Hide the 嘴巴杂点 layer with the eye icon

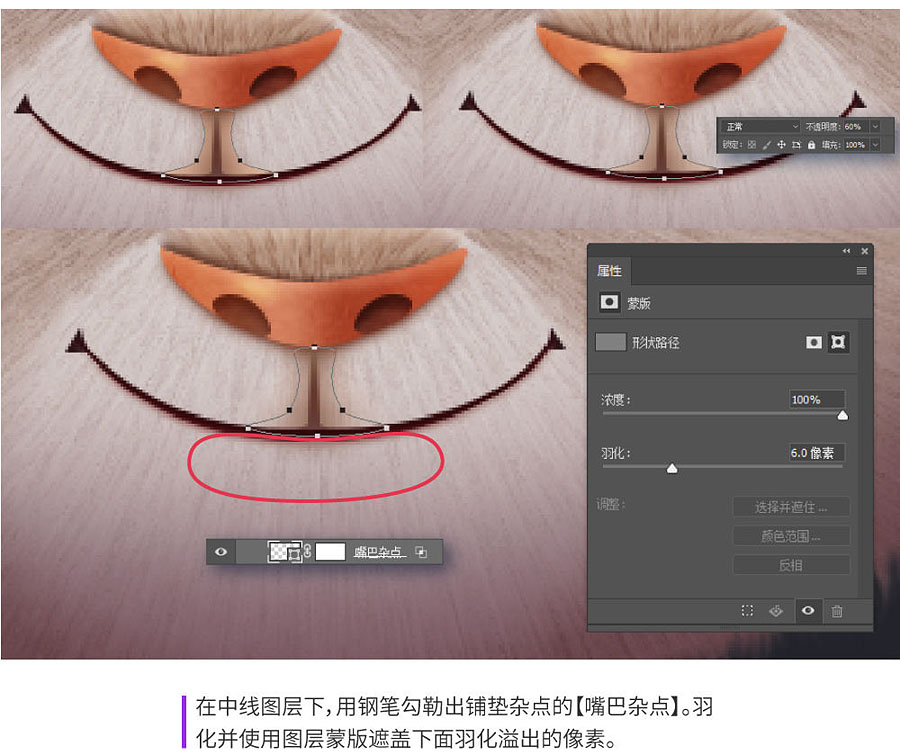pyautogui.click(x=221, y=552)
